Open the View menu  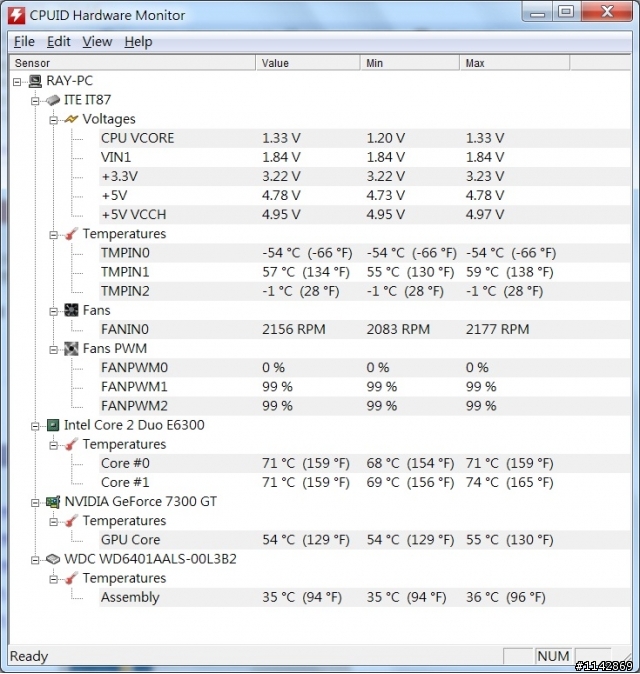97,42
